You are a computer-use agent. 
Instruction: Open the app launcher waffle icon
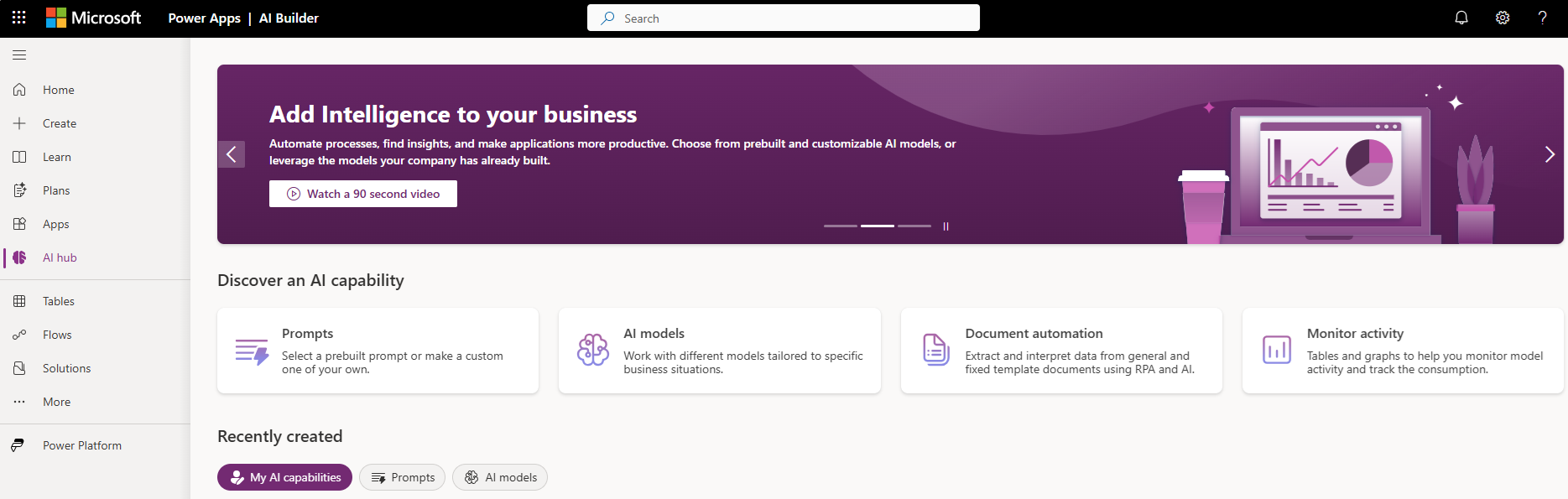(18, 18)
